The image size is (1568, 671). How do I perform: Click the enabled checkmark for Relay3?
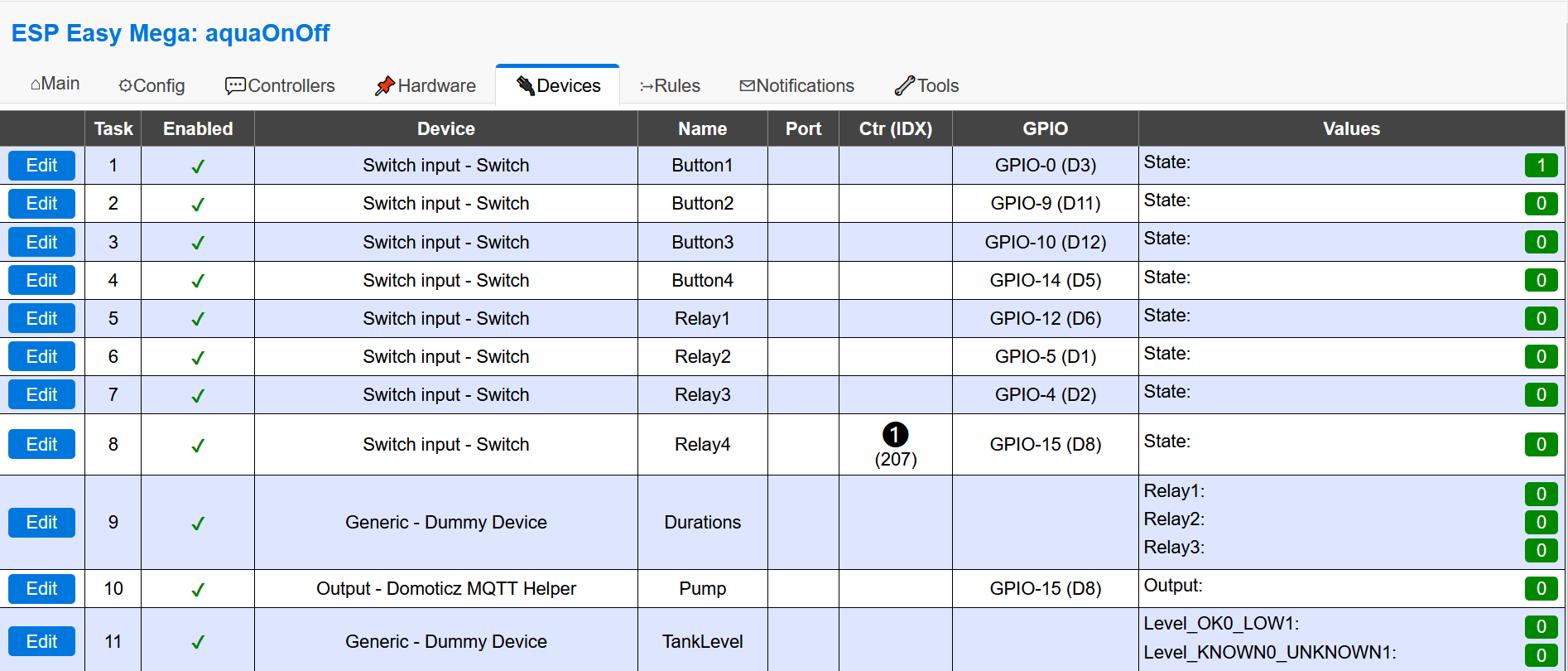point(198,395)
